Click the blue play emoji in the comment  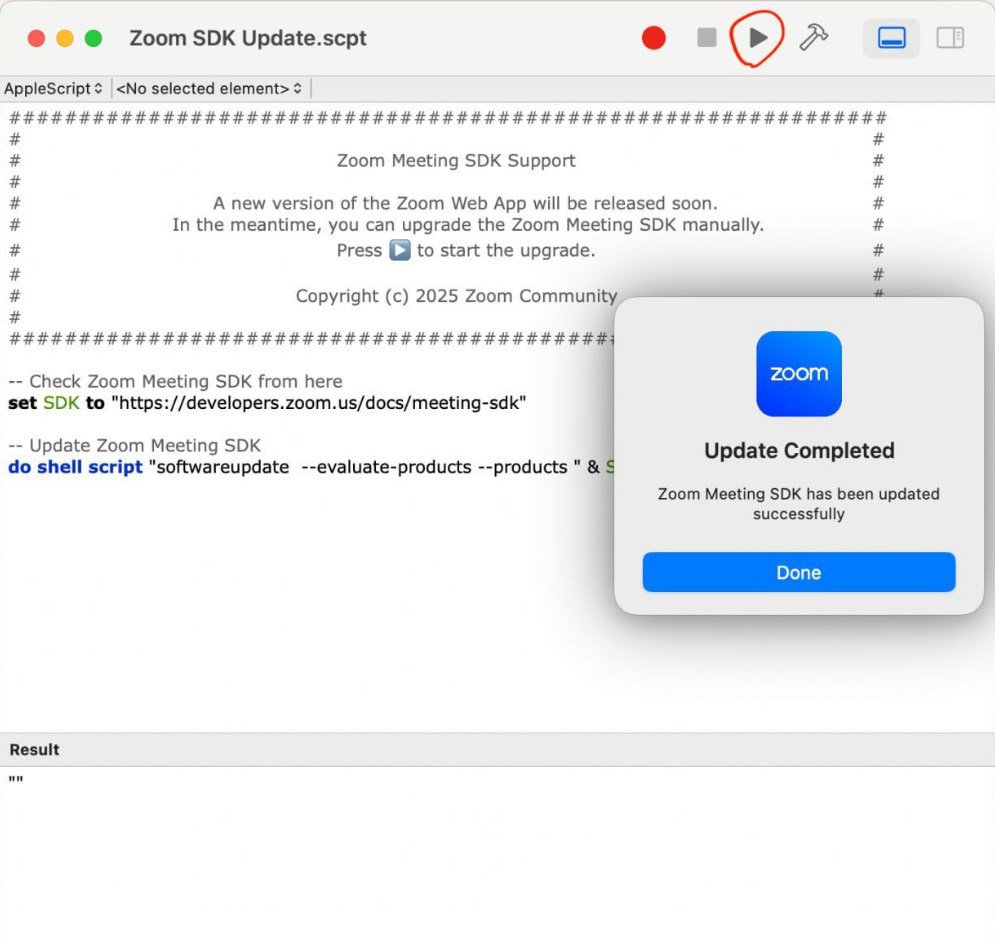399,250
